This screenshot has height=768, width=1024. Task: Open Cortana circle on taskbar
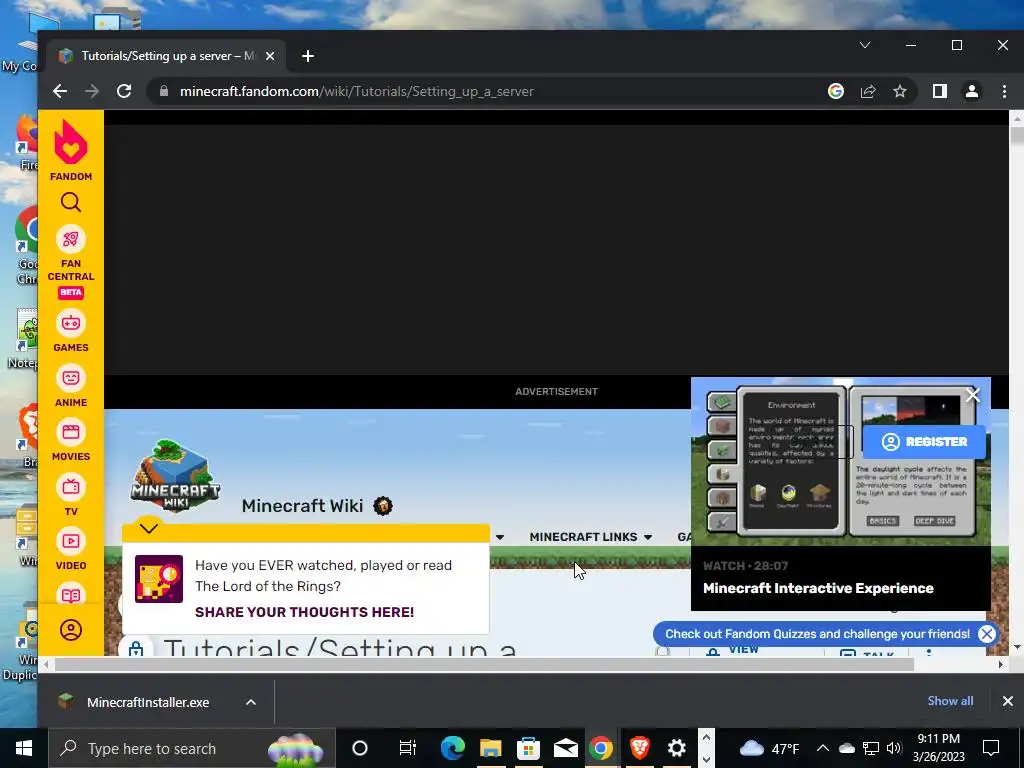[360, 748]
